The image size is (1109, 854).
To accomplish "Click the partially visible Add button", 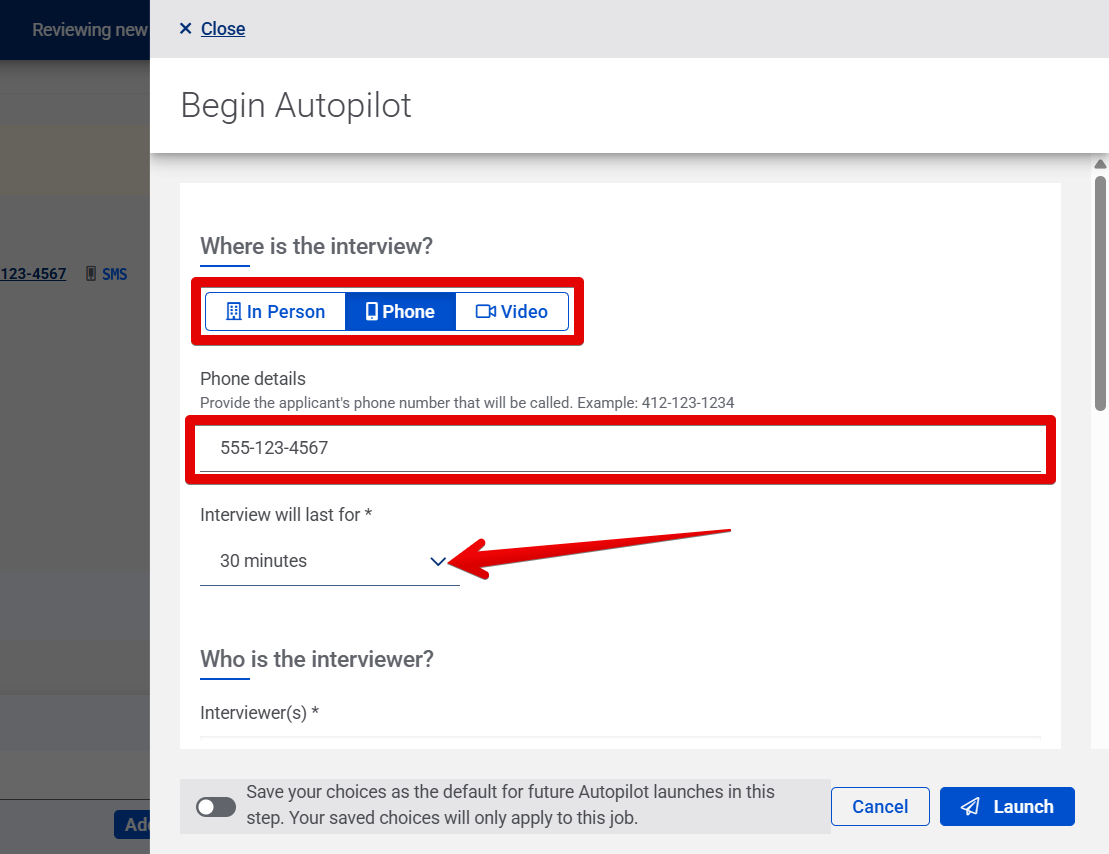I will pos(133,824).
